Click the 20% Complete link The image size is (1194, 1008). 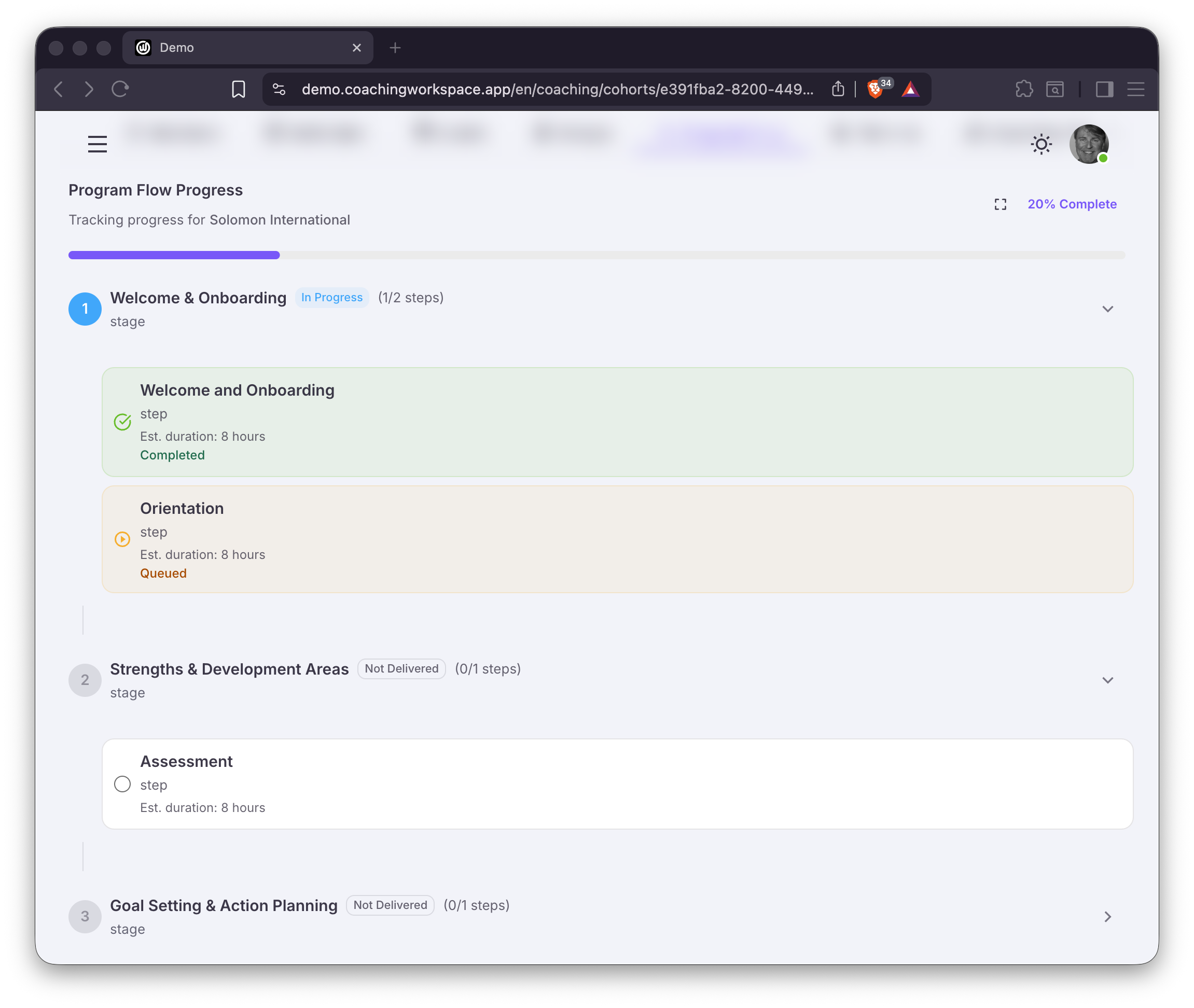coord(1072,205)
